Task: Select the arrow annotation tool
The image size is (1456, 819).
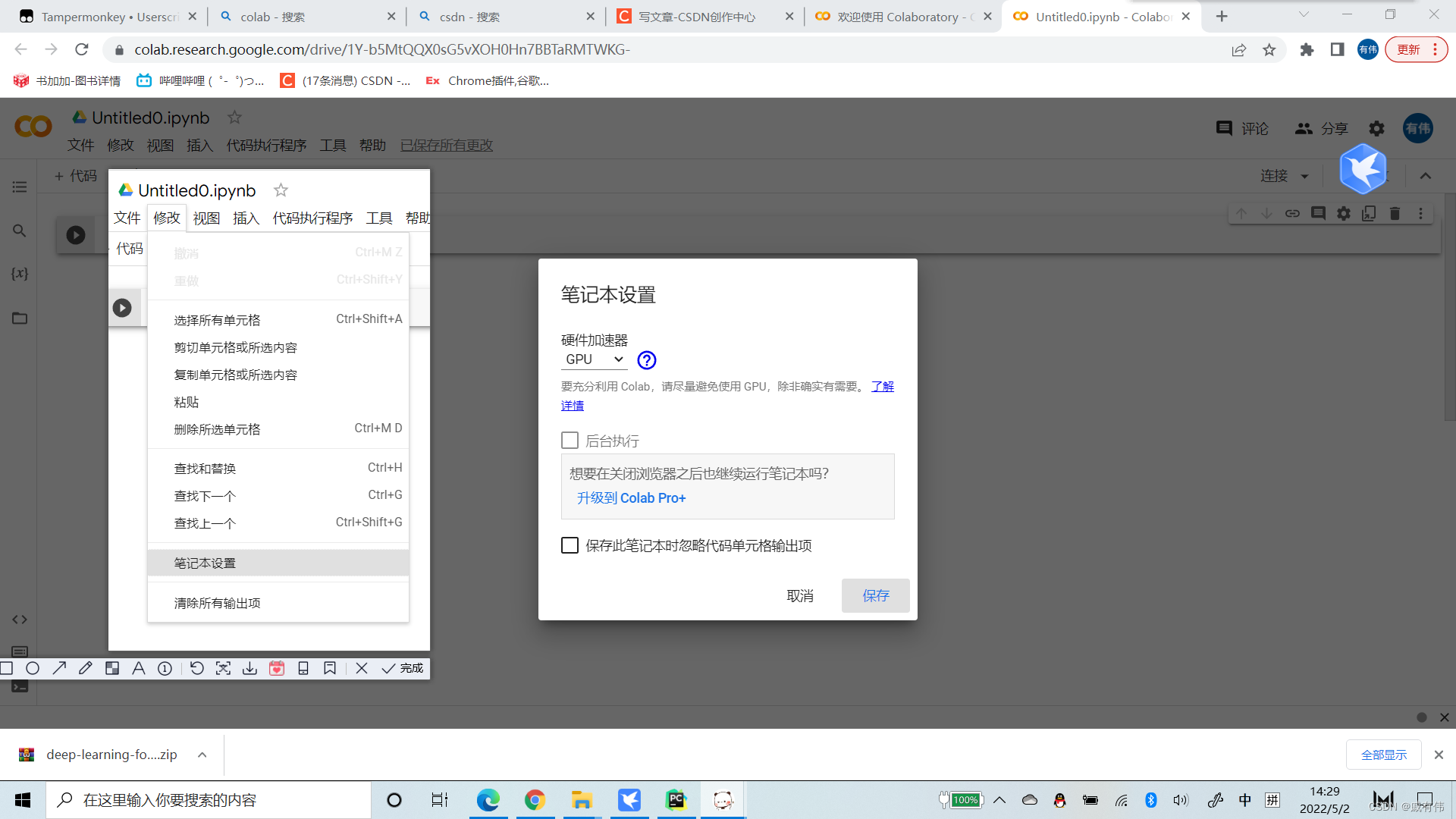Action: pos(59,668)
